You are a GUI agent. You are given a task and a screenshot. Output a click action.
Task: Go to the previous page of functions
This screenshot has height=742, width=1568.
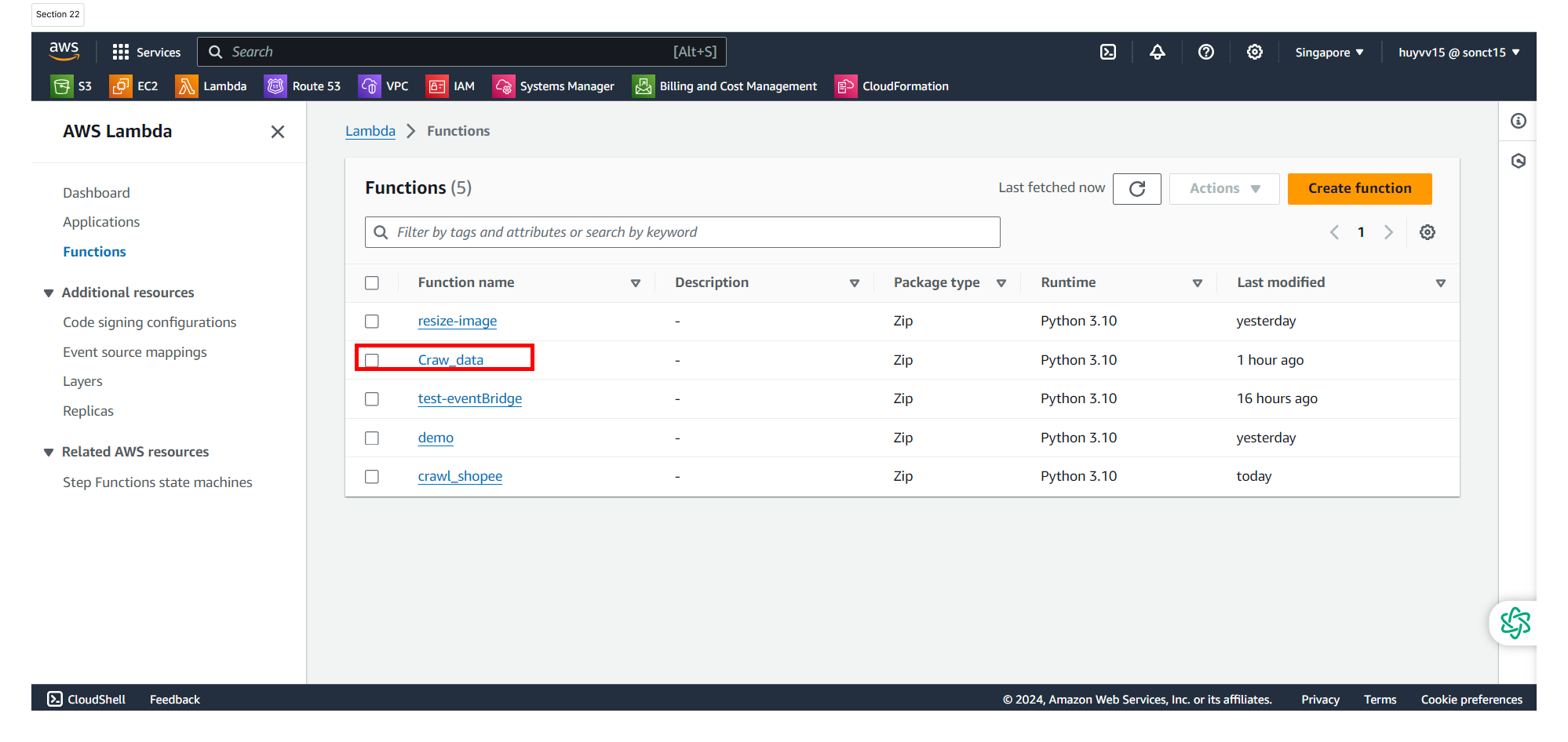point(1334,232)
